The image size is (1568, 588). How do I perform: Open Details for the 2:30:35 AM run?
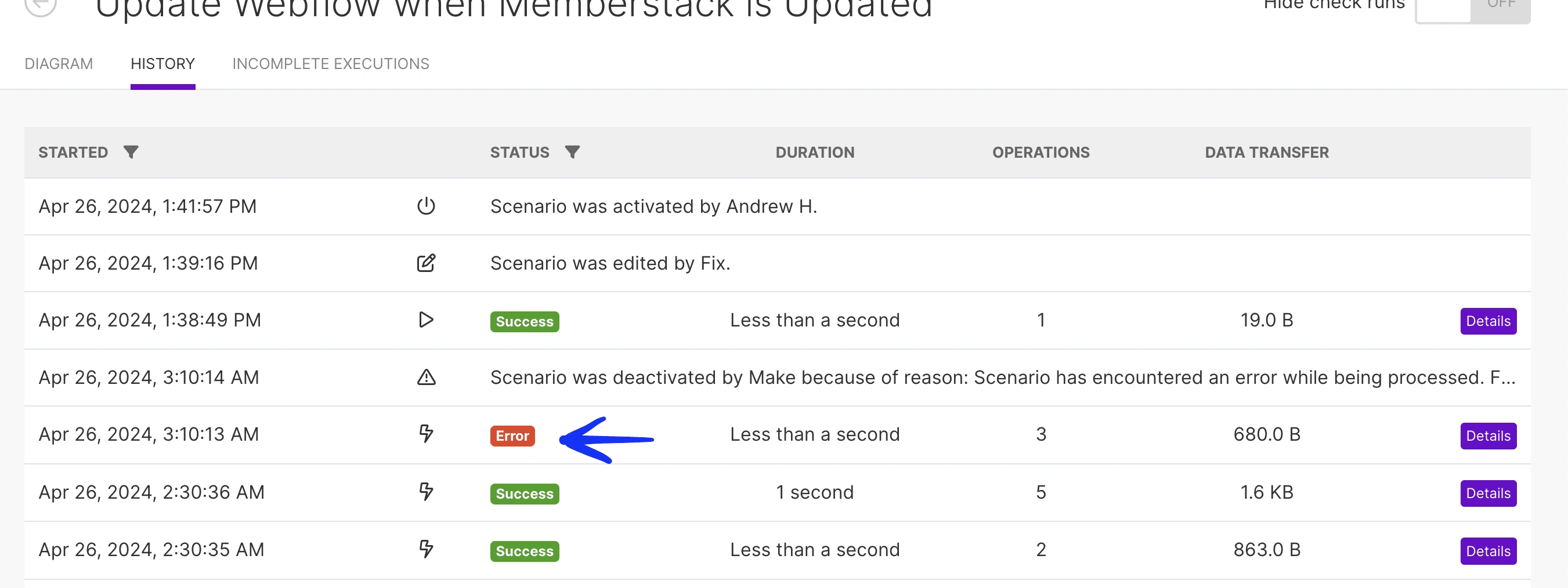pyautogui.click(x=1488, y=551)
